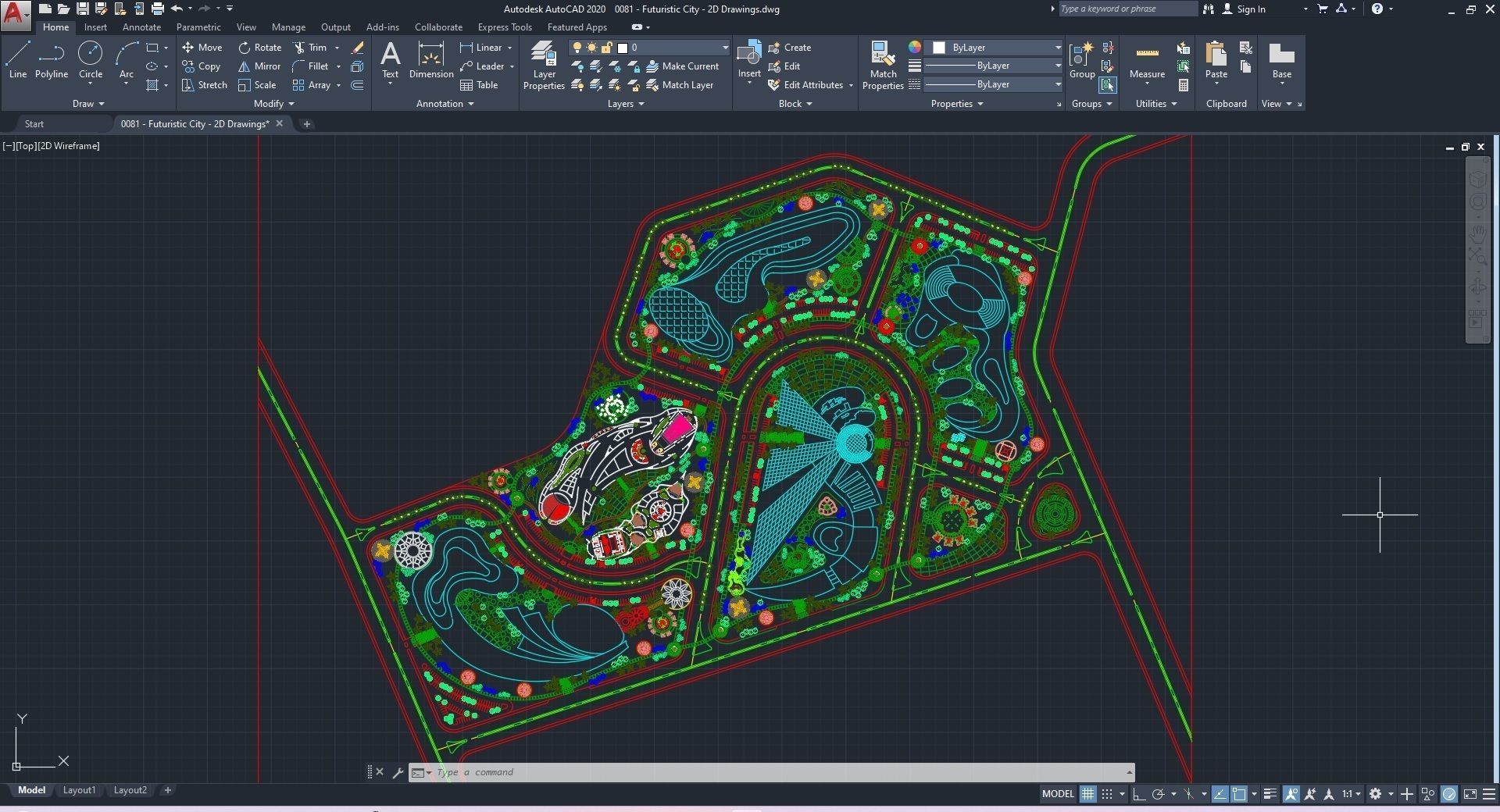Click the Mirror tool
This screenshot has width=1500, height=812.
pos(259,66)
